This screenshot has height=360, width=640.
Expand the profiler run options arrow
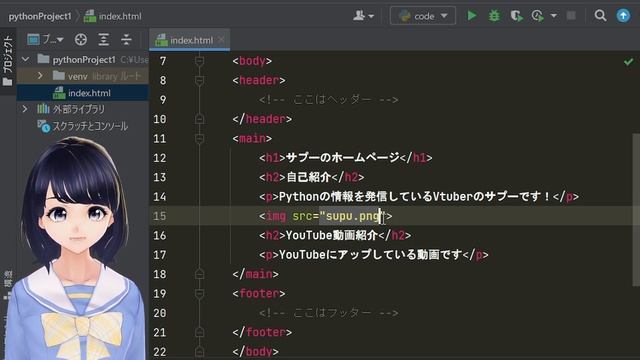[x=553, y=16]
